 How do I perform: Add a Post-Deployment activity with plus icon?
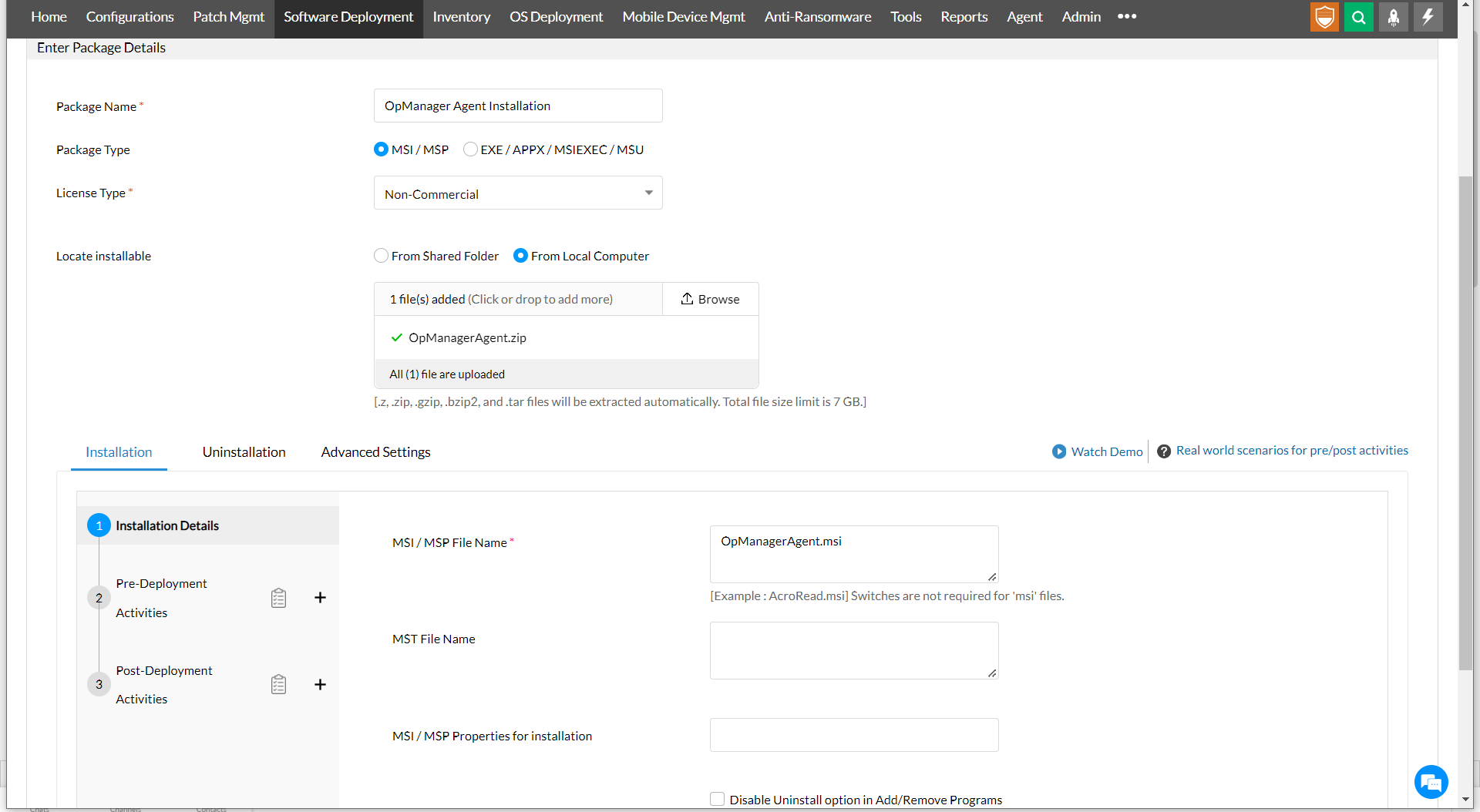tap(320, 684)
